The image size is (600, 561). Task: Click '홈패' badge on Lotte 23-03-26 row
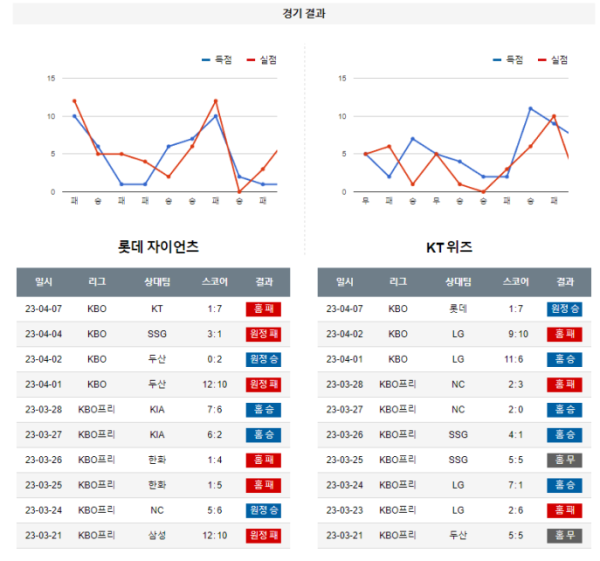click(263, 460)
